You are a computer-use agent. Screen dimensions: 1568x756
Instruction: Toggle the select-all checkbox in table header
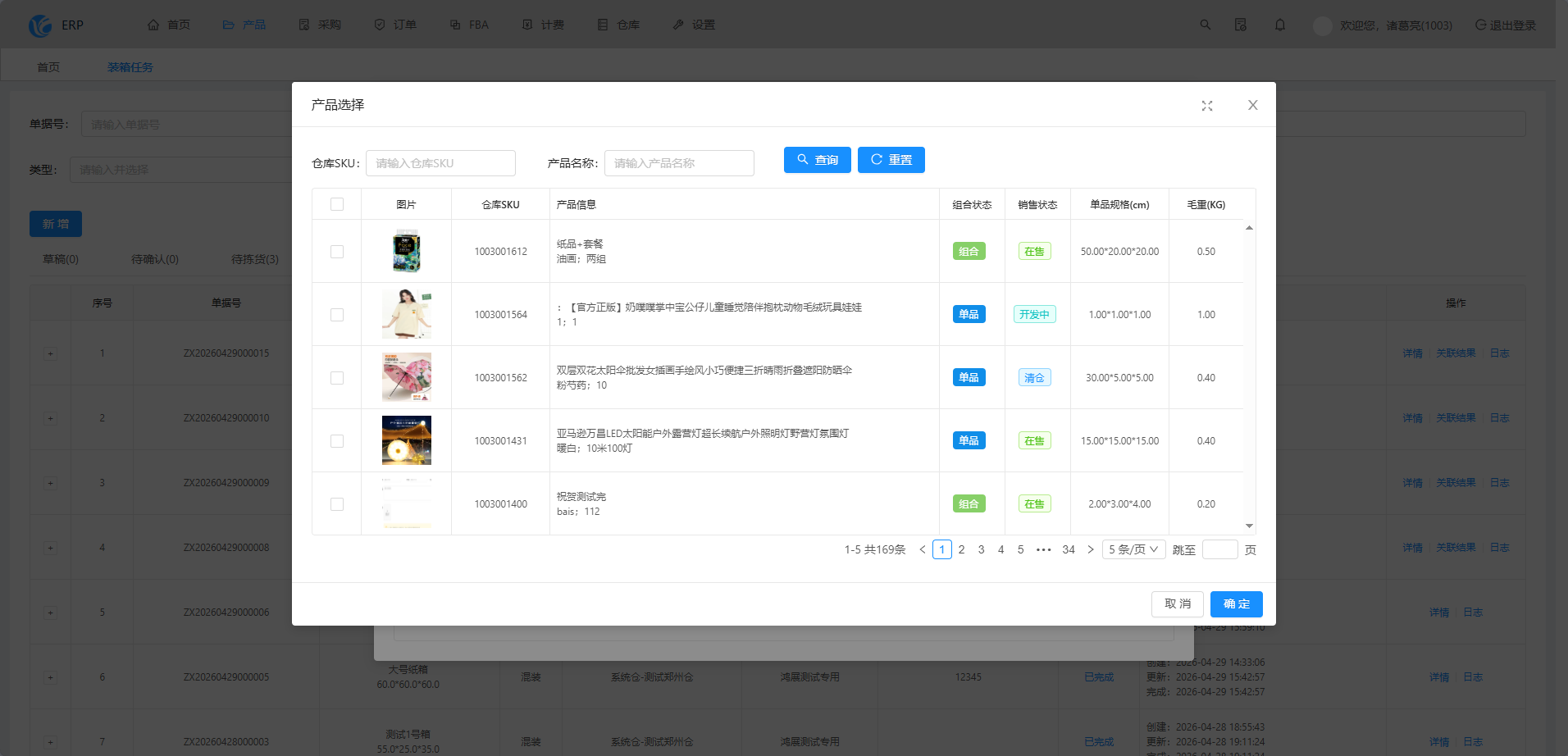[337, 204]
